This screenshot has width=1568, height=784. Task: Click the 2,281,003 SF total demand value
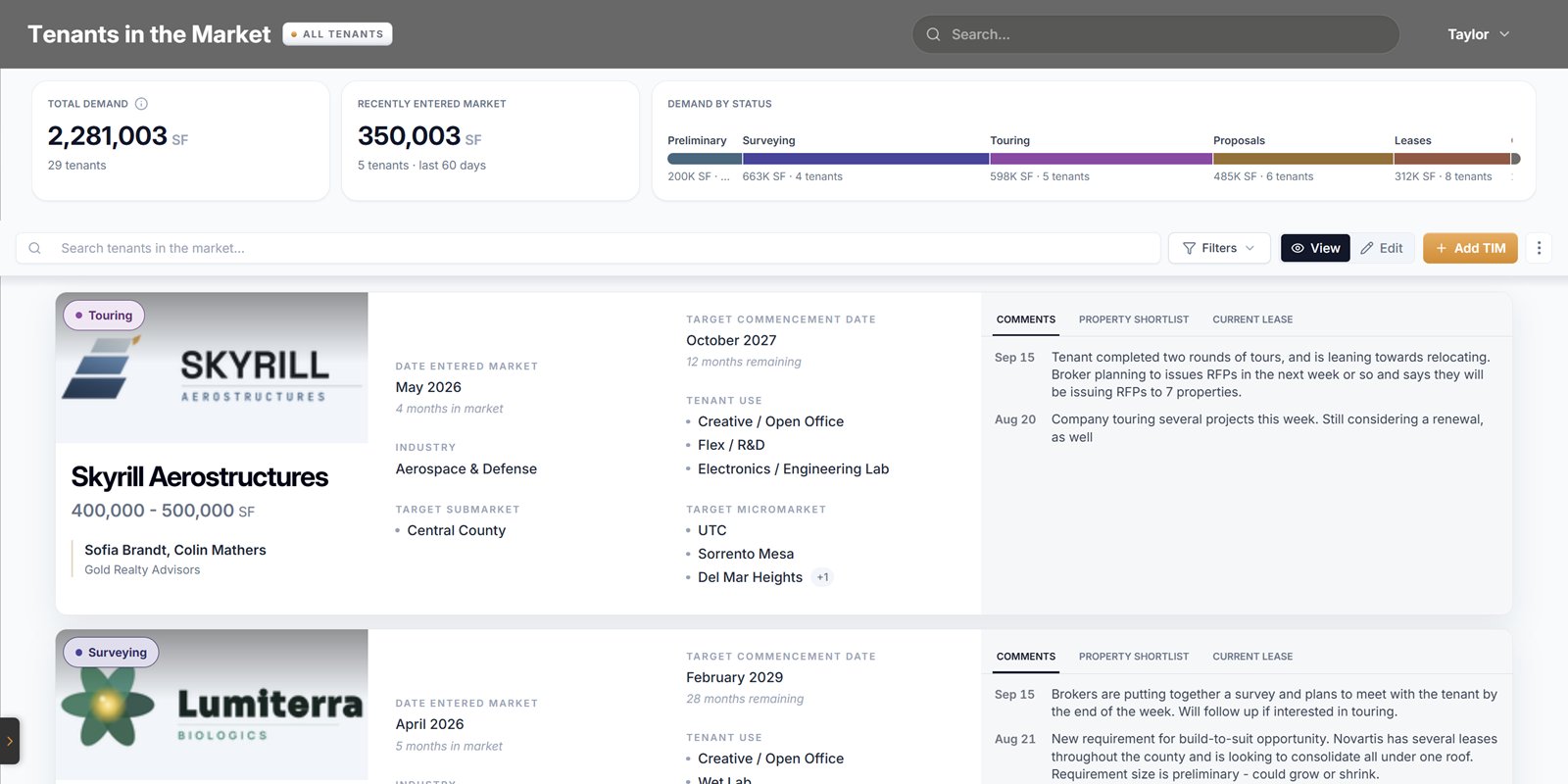click(118, 136)
